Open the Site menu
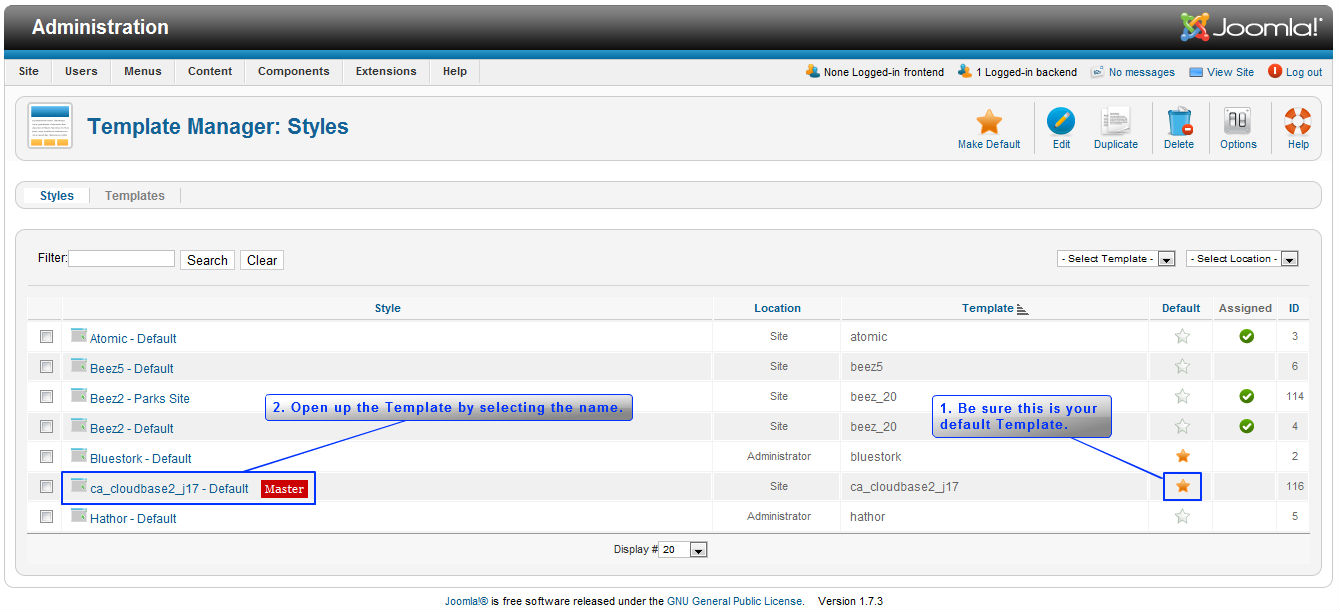 (29, 71)
